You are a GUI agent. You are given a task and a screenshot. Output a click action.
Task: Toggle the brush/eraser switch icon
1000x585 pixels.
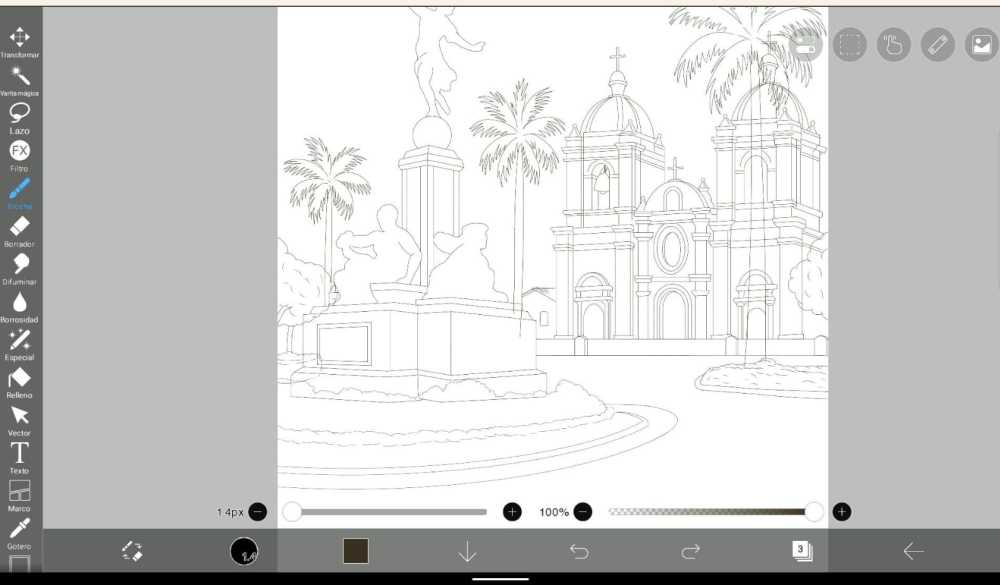(x=132, y=551)
